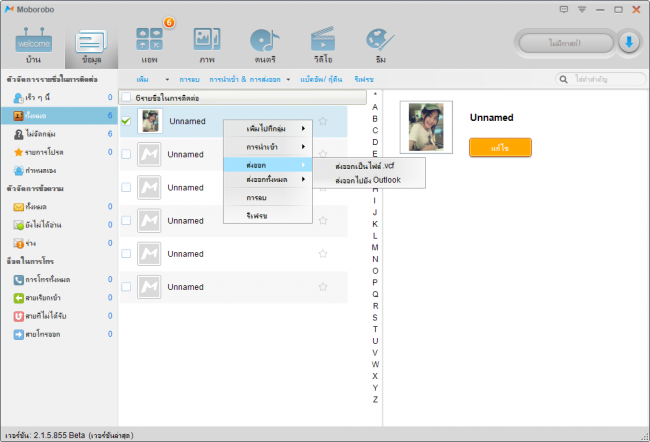Select เร็ว ๆ นี้ recent contacts
The height and width of the screenshot is (442, 650).
point(59,97)
